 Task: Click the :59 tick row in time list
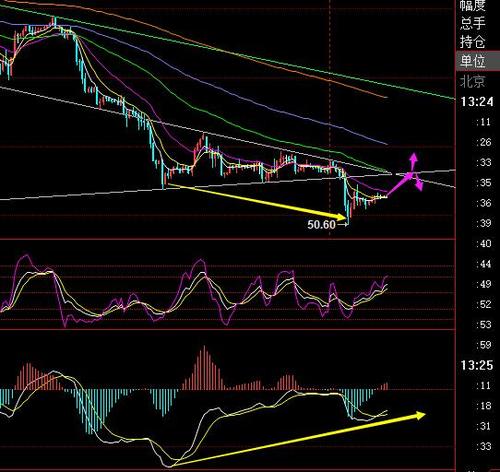point(484,345)
